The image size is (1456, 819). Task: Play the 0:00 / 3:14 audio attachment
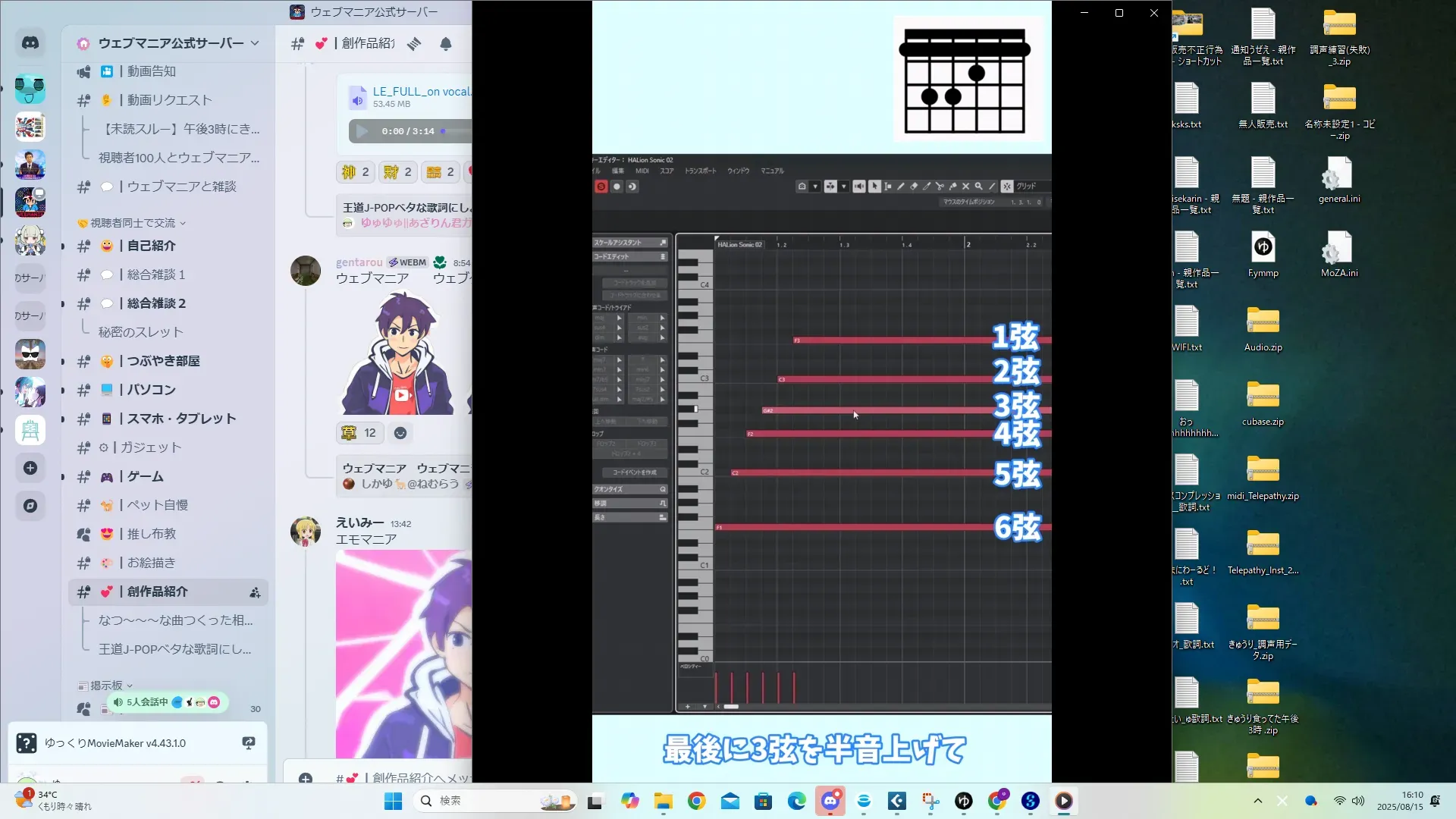[362, 131]
